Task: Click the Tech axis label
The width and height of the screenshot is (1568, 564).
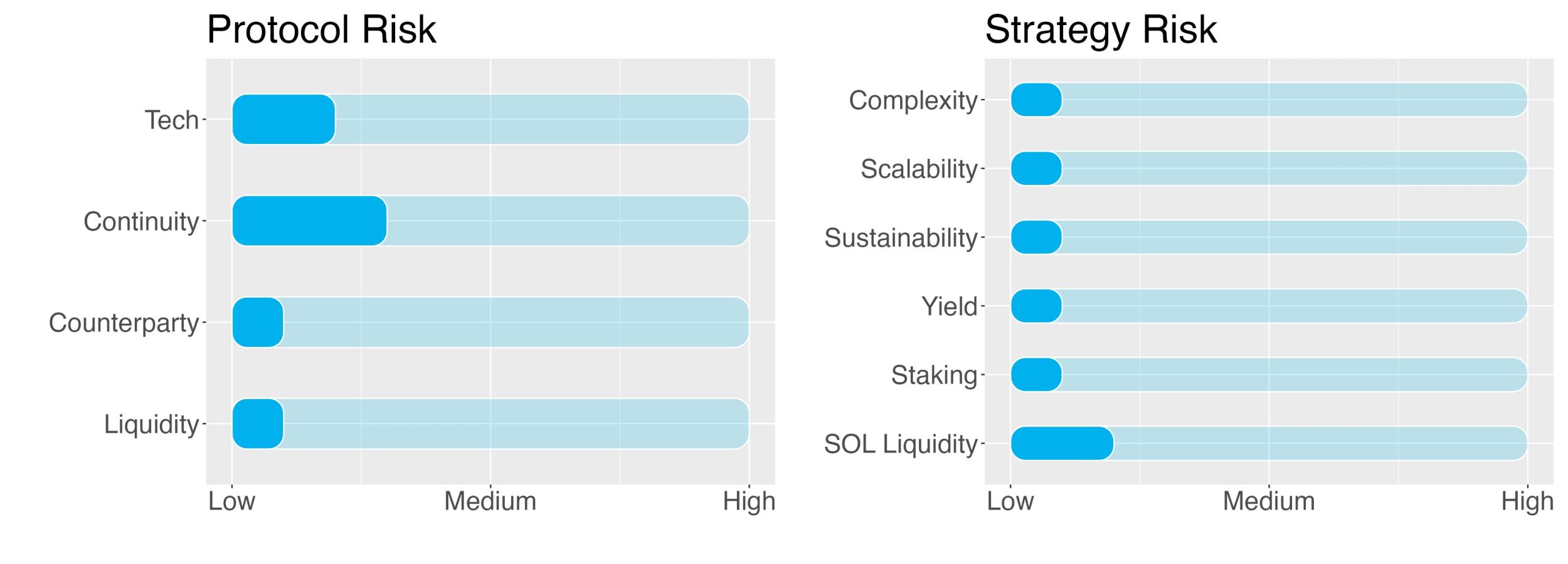Action: click(x=171, y=120)
